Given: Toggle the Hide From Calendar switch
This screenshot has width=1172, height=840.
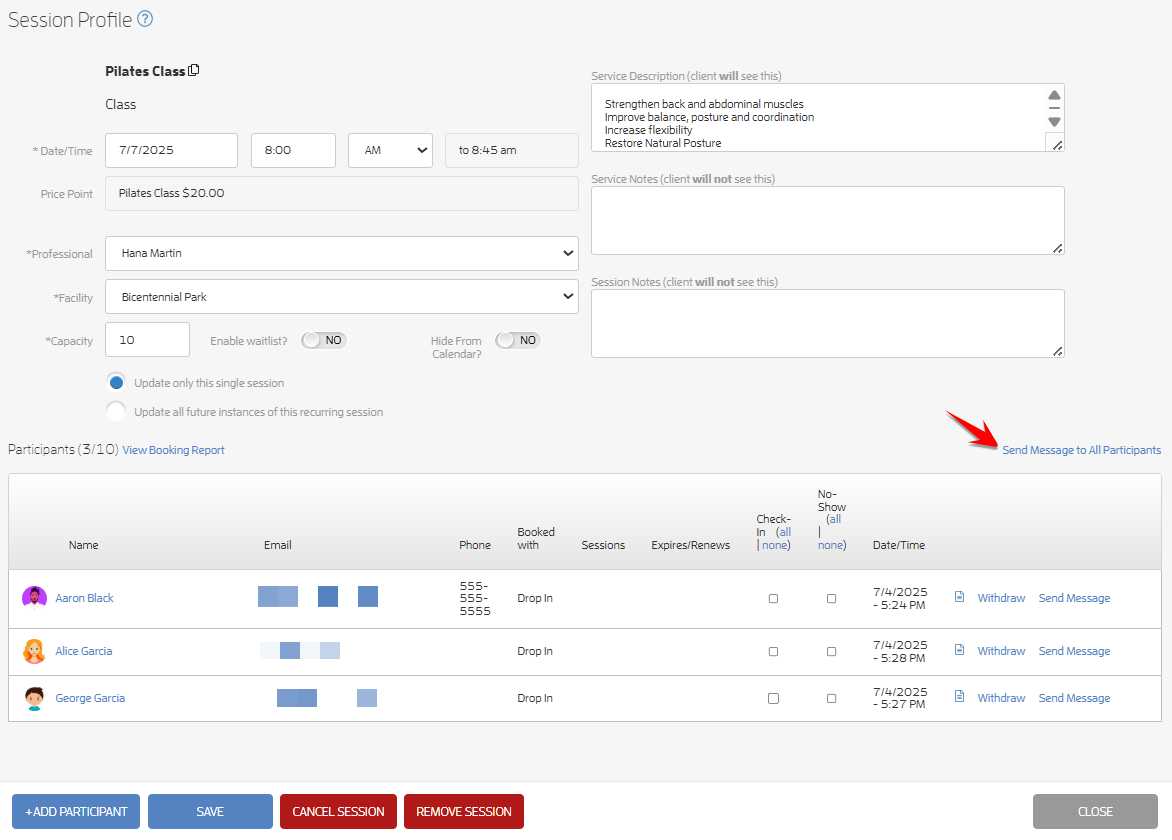Looking at the screenshot, I should coord(518,340).
